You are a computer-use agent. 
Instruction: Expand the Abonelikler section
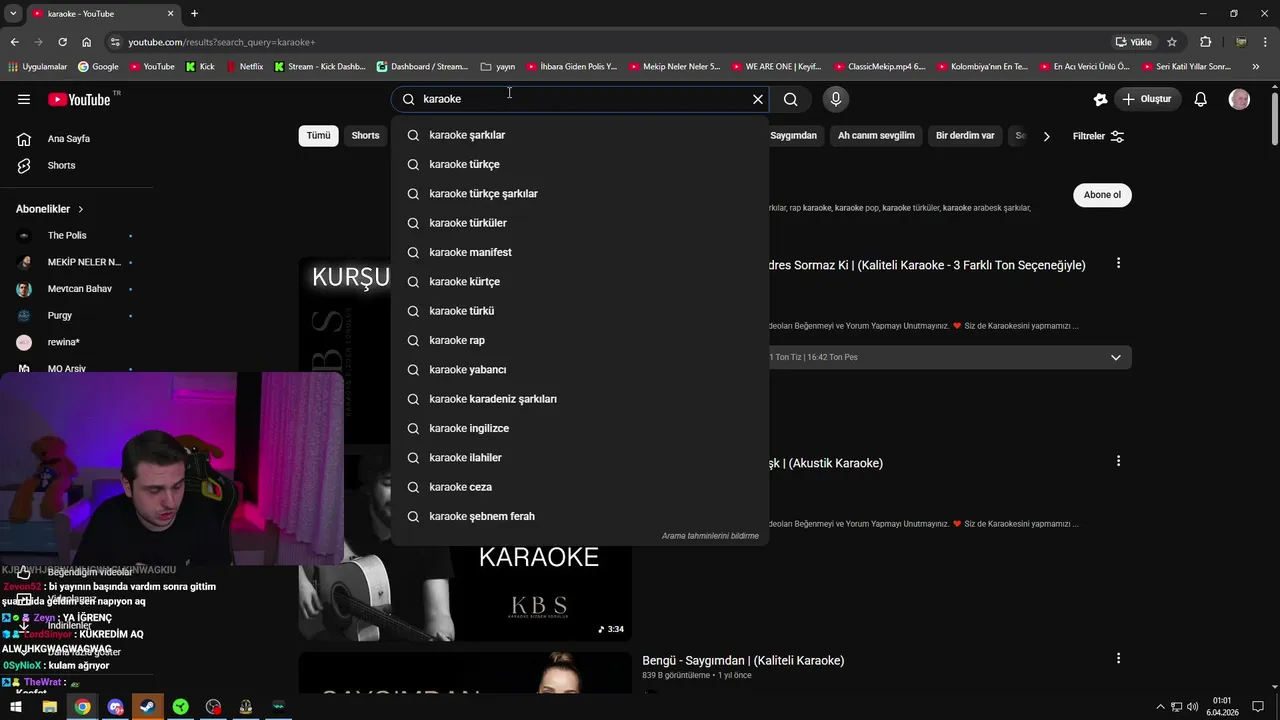point(50,209)
